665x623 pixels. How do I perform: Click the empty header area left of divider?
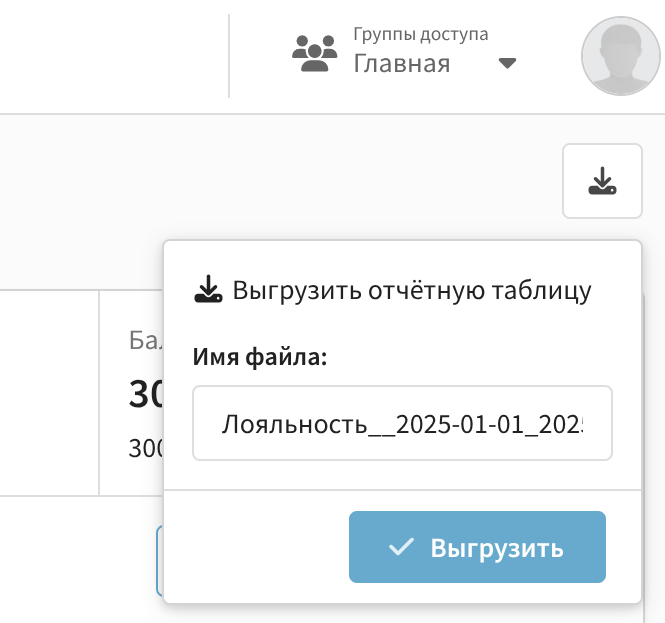click(110, 56)
